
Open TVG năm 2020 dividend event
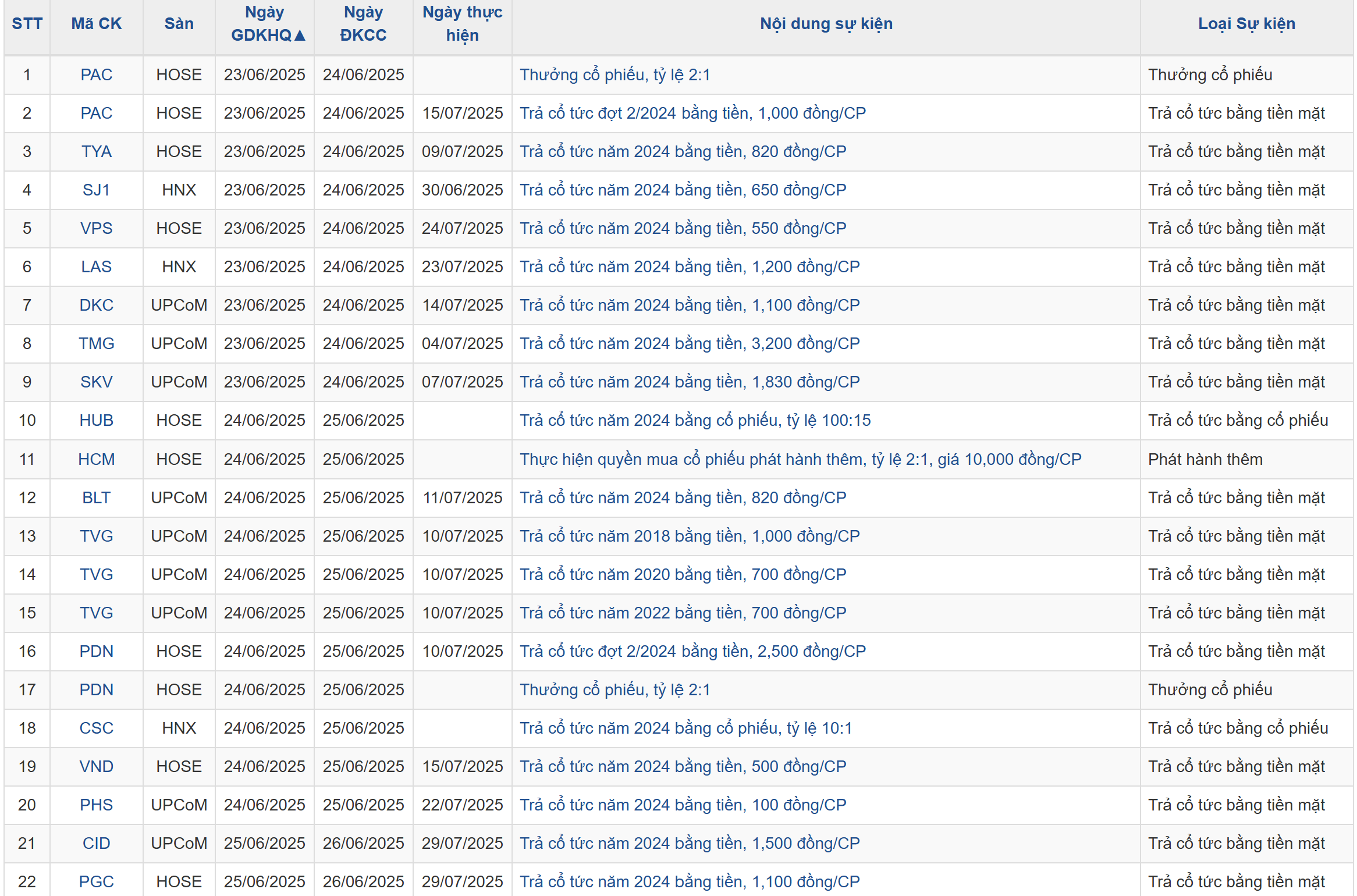pos(683,575)
